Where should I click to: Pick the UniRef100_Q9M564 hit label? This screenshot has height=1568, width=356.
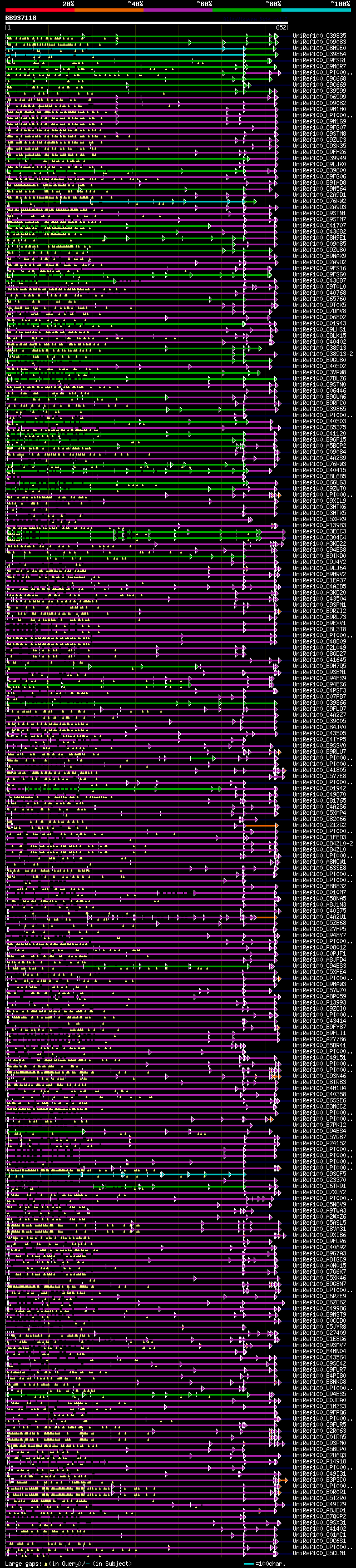pyautogui.click(x=319, y=189)
